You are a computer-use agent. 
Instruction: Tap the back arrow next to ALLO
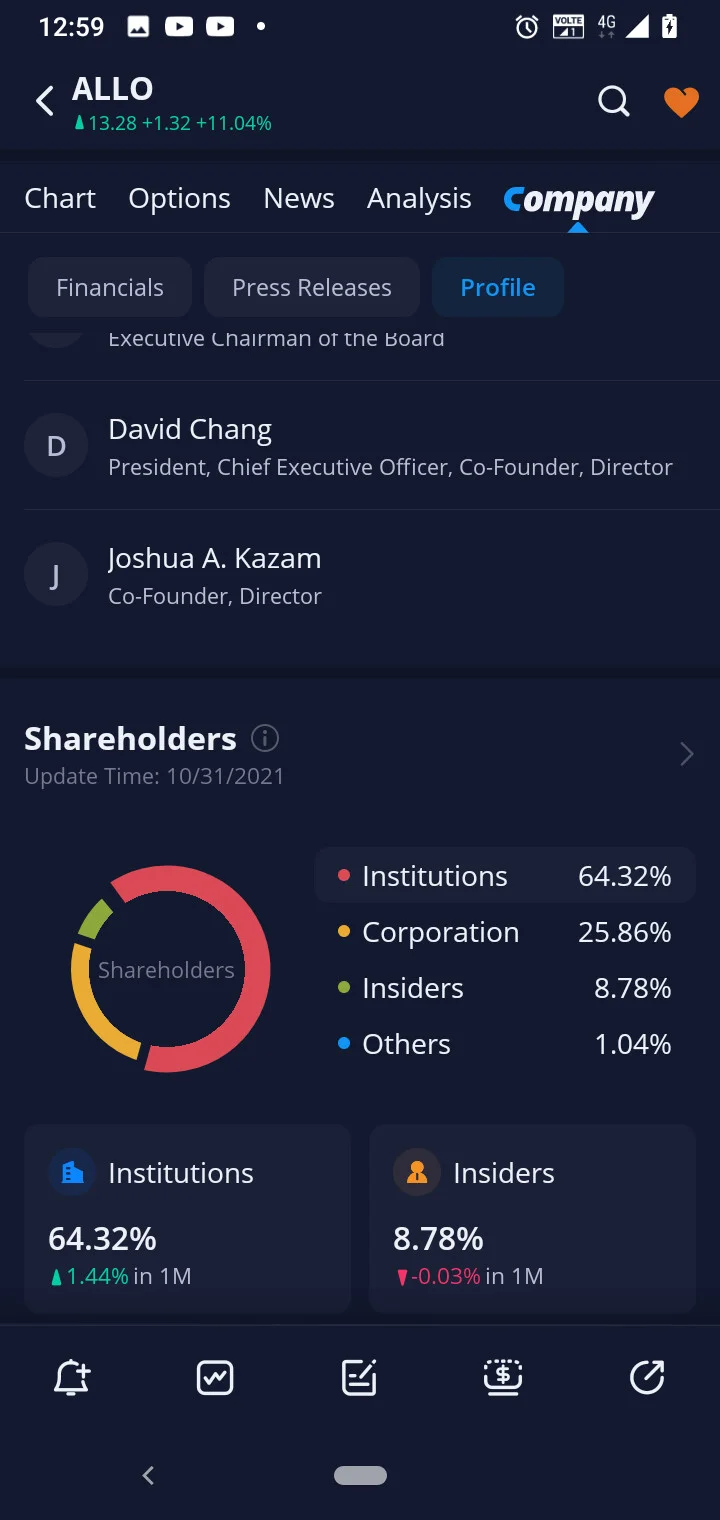click(x=45, y=101)
